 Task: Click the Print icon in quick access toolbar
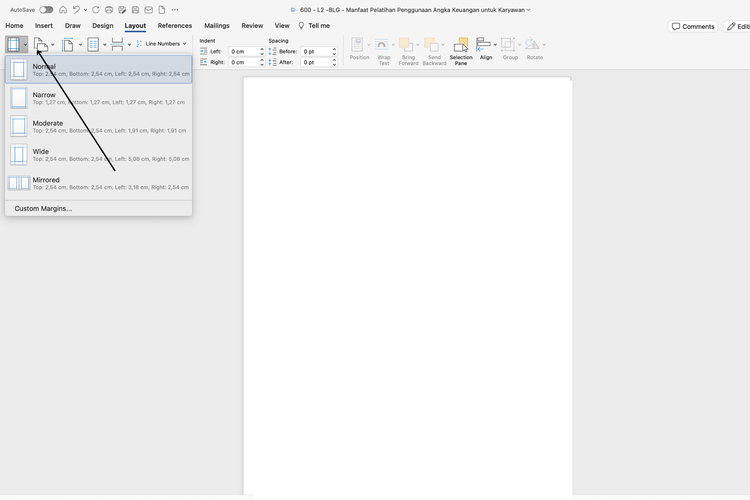click(x=109, y=10)
